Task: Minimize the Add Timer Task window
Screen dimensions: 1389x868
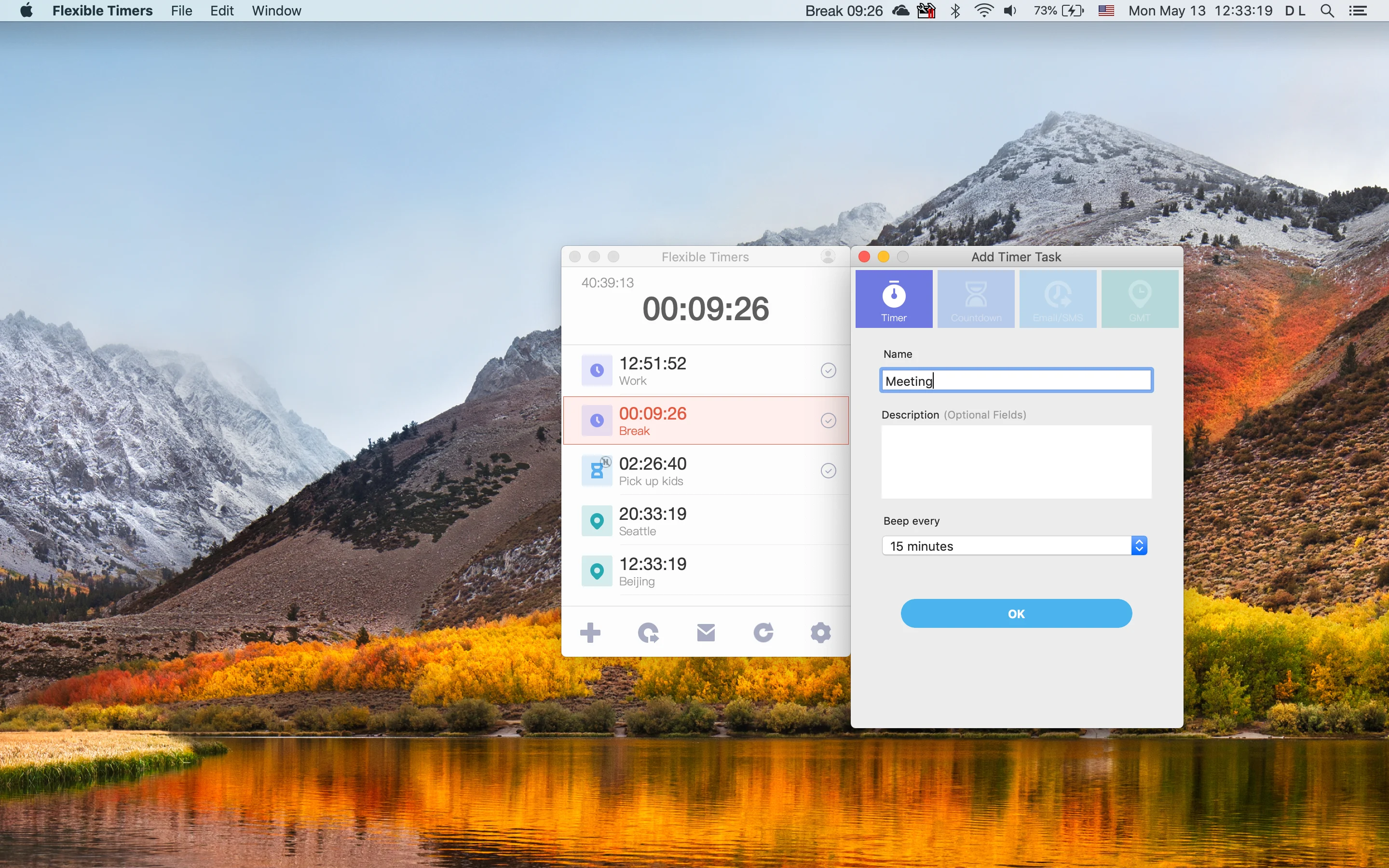Action: point(884,257)
